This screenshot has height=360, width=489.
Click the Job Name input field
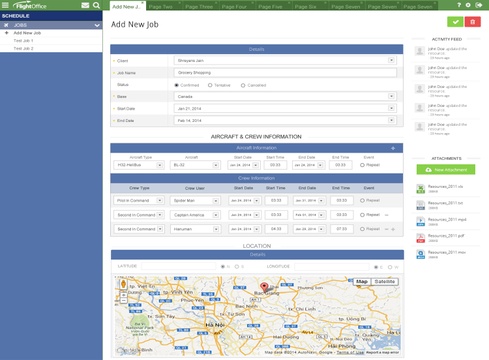click(285, 73)
